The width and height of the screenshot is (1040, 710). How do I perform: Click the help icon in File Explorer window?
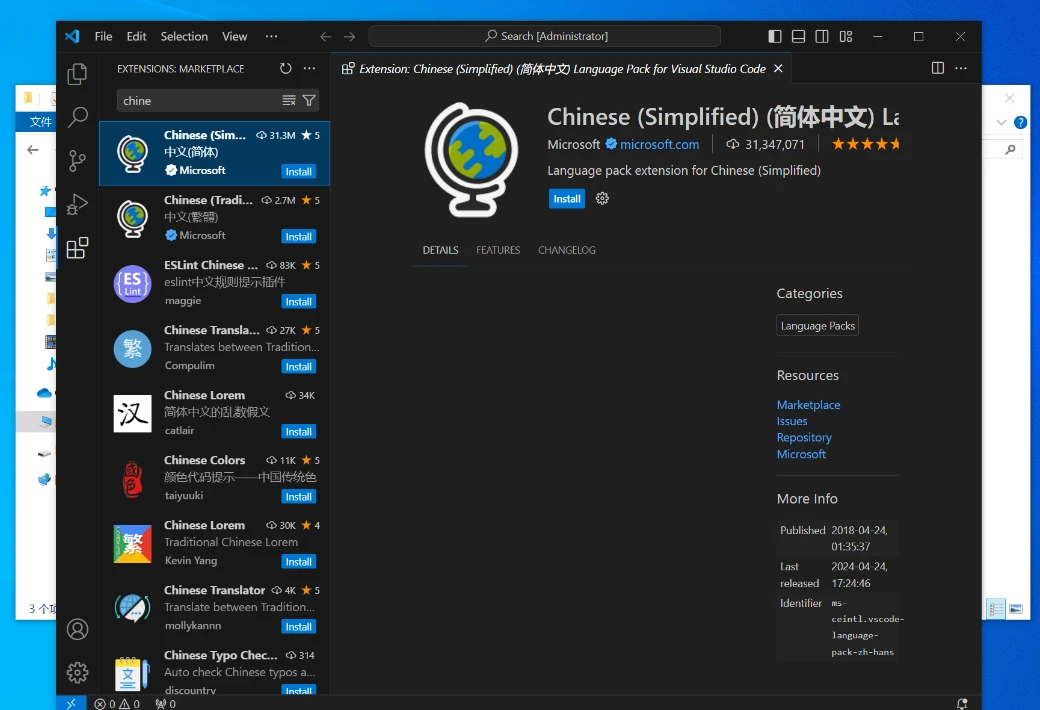pos(1021,122)
